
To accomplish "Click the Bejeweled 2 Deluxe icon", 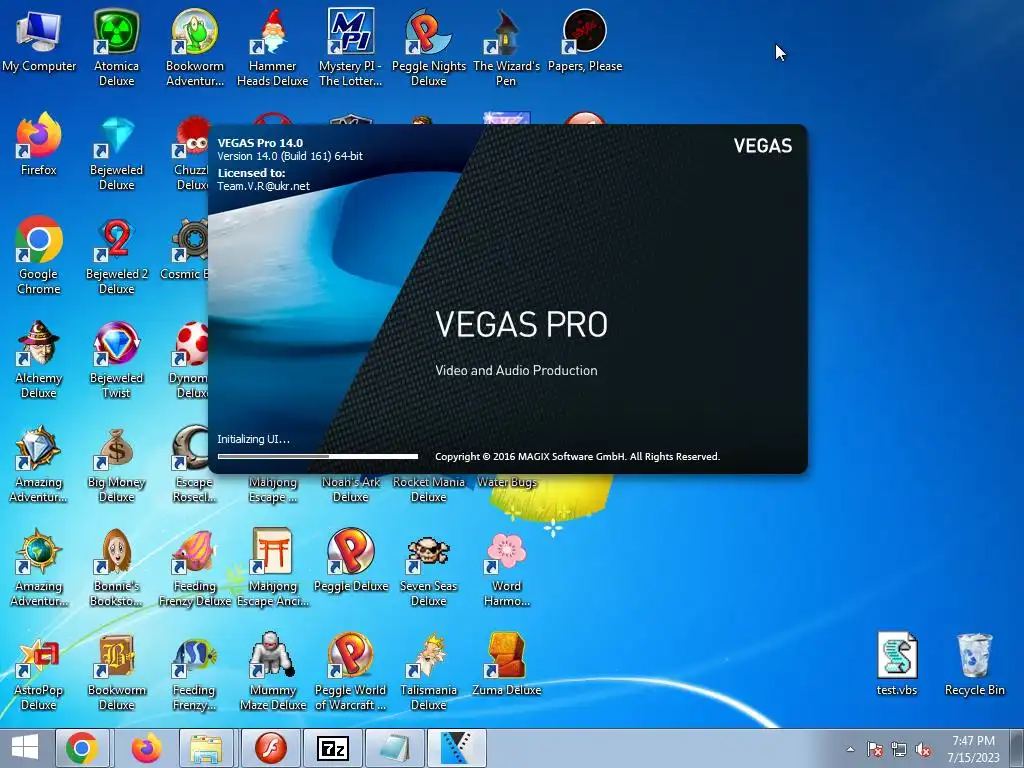I will (116, 256).
